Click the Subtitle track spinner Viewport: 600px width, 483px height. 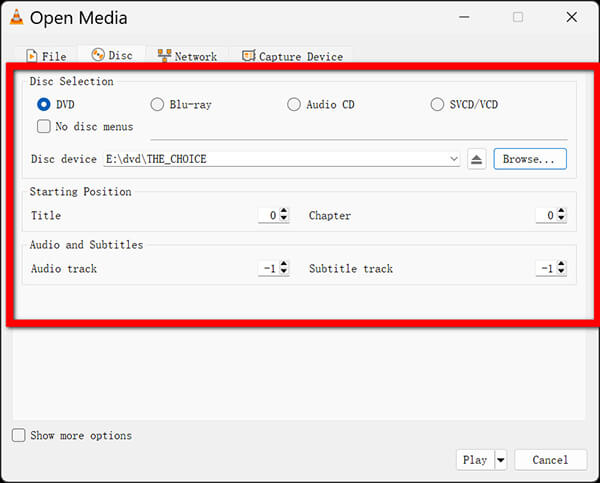pyautogui.click(x=550, y=268)
